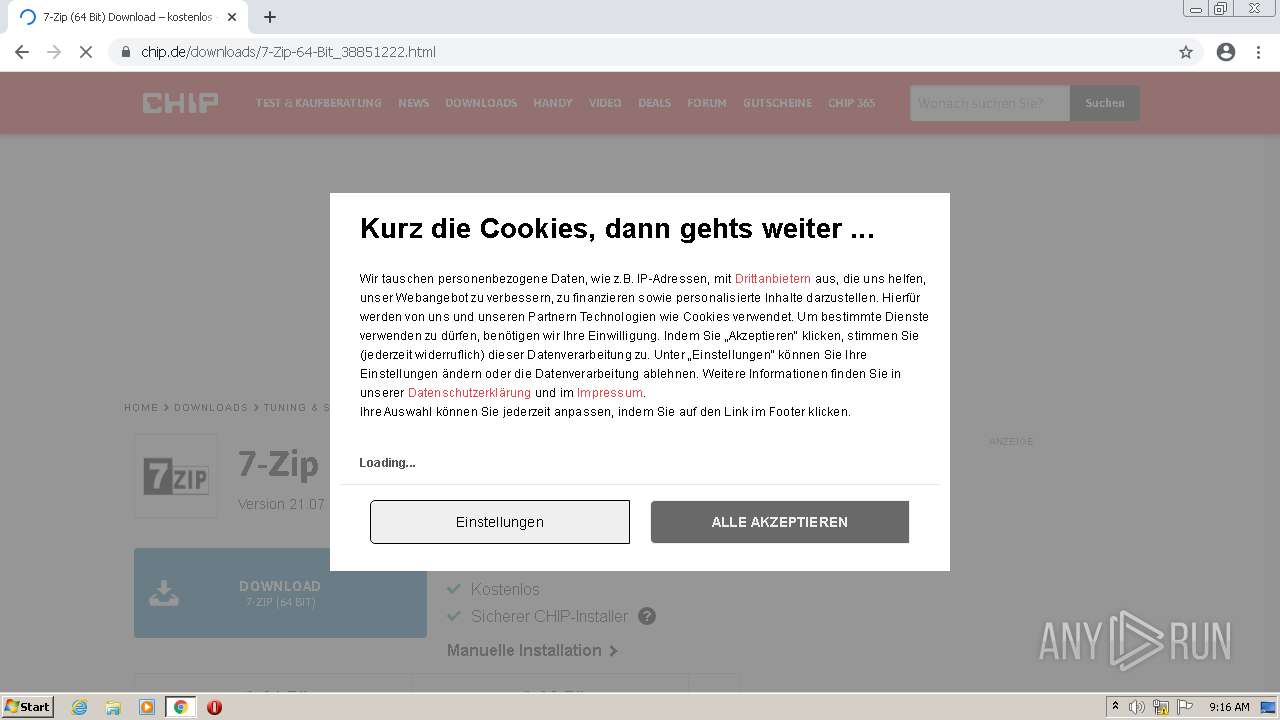Open the HANDY menu item
Viewport: 1280px width, 720px height.
pos(553,103)
